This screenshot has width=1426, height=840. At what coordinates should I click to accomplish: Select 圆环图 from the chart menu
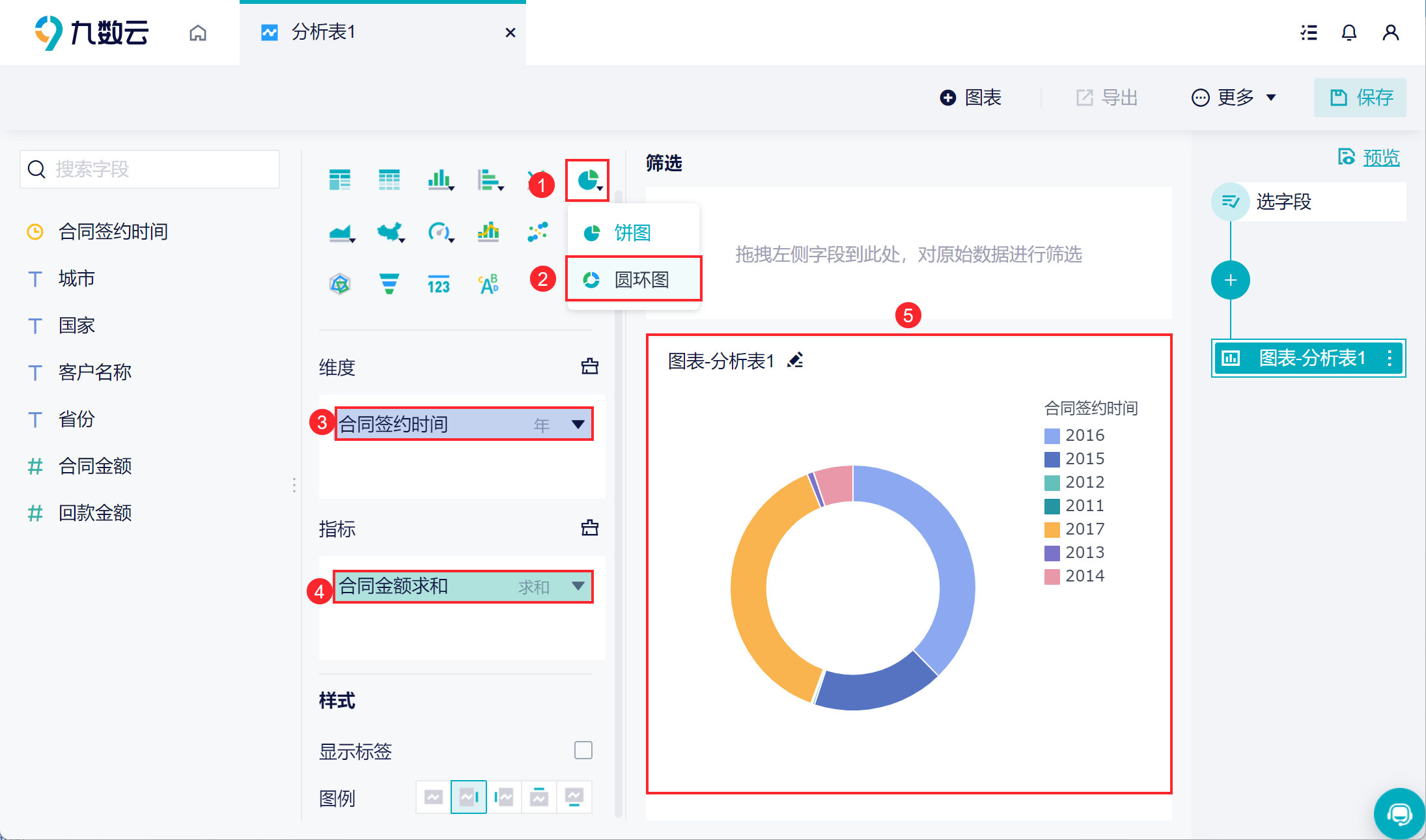[x=634, y=279]
